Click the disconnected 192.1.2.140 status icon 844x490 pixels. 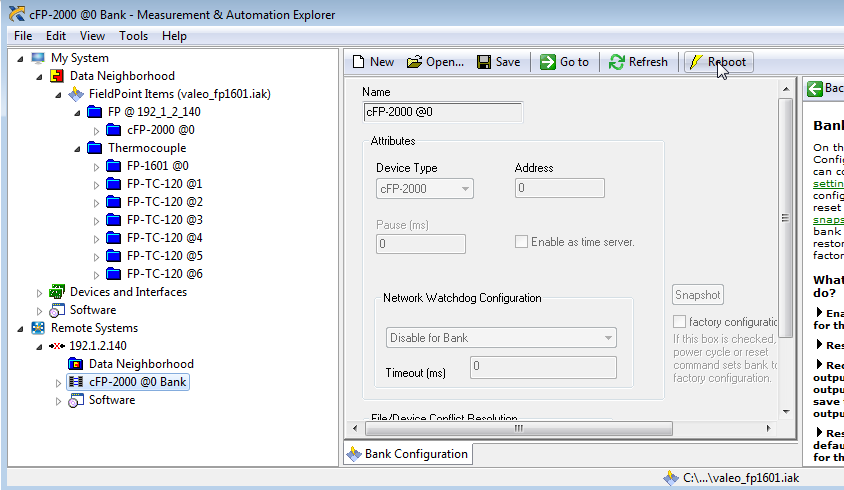(x=57, y=346)
